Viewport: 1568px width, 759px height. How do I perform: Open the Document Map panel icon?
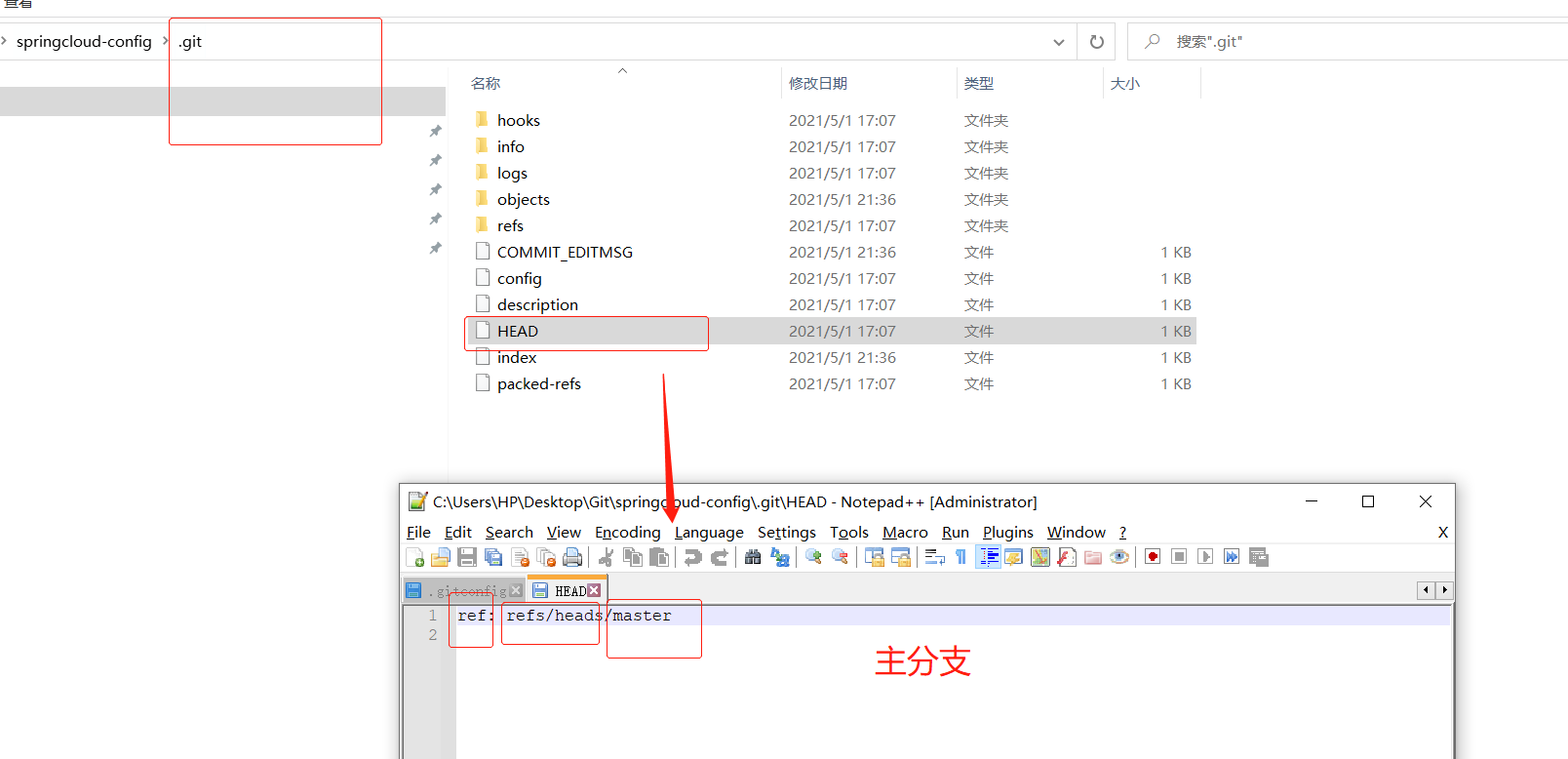point(1040,557)
